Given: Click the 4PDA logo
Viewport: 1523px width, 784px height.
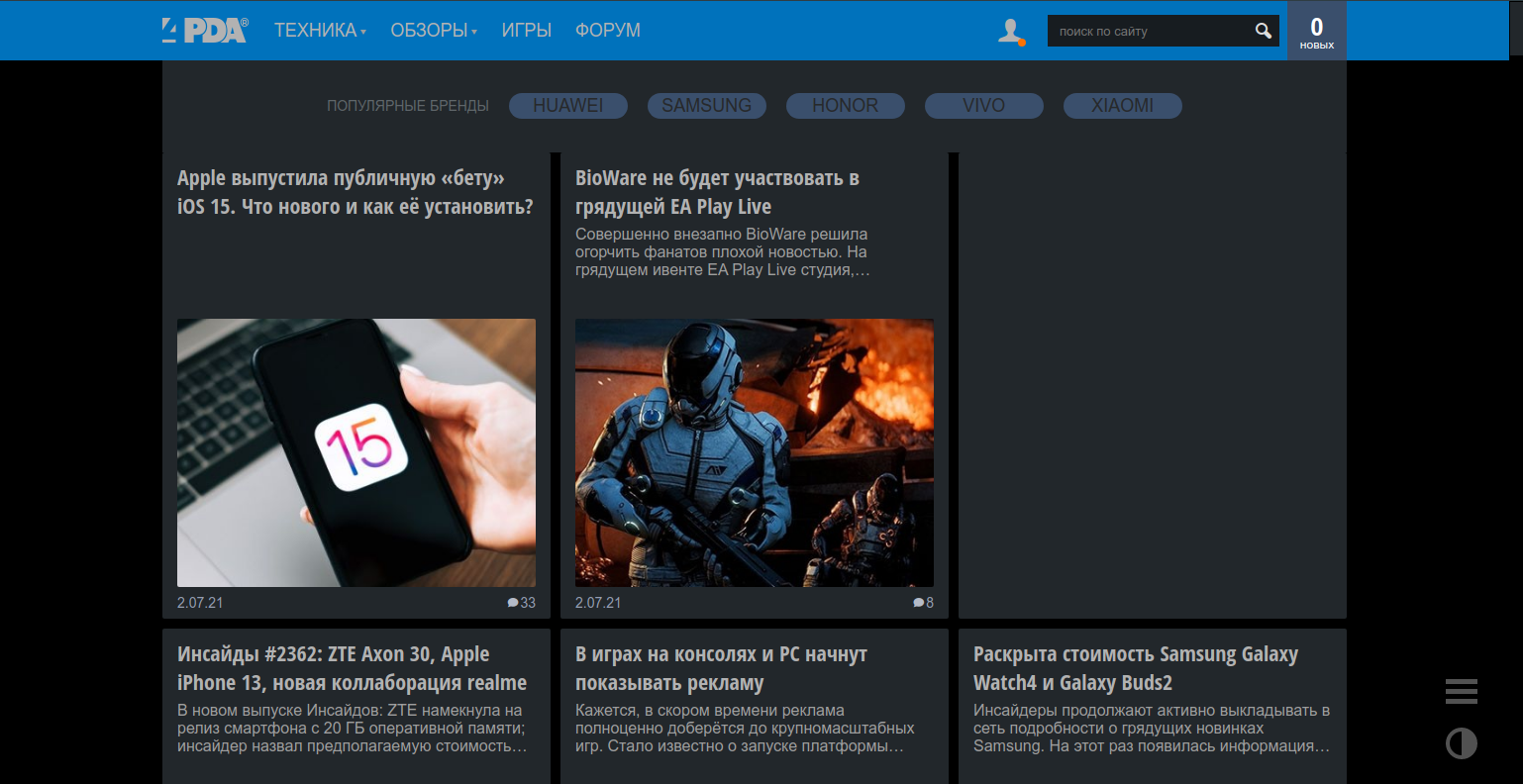Looking at the screenshot, I should click(x=205, y=30).
